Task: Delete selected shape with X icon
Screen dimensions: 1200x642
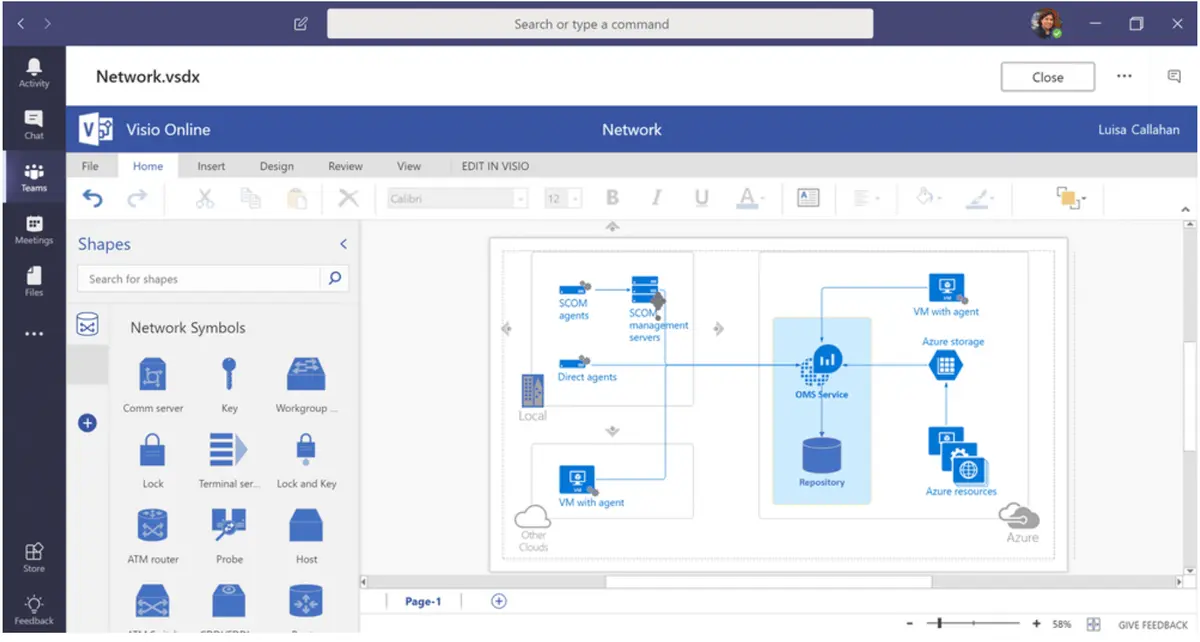Action: coord(348,198)
